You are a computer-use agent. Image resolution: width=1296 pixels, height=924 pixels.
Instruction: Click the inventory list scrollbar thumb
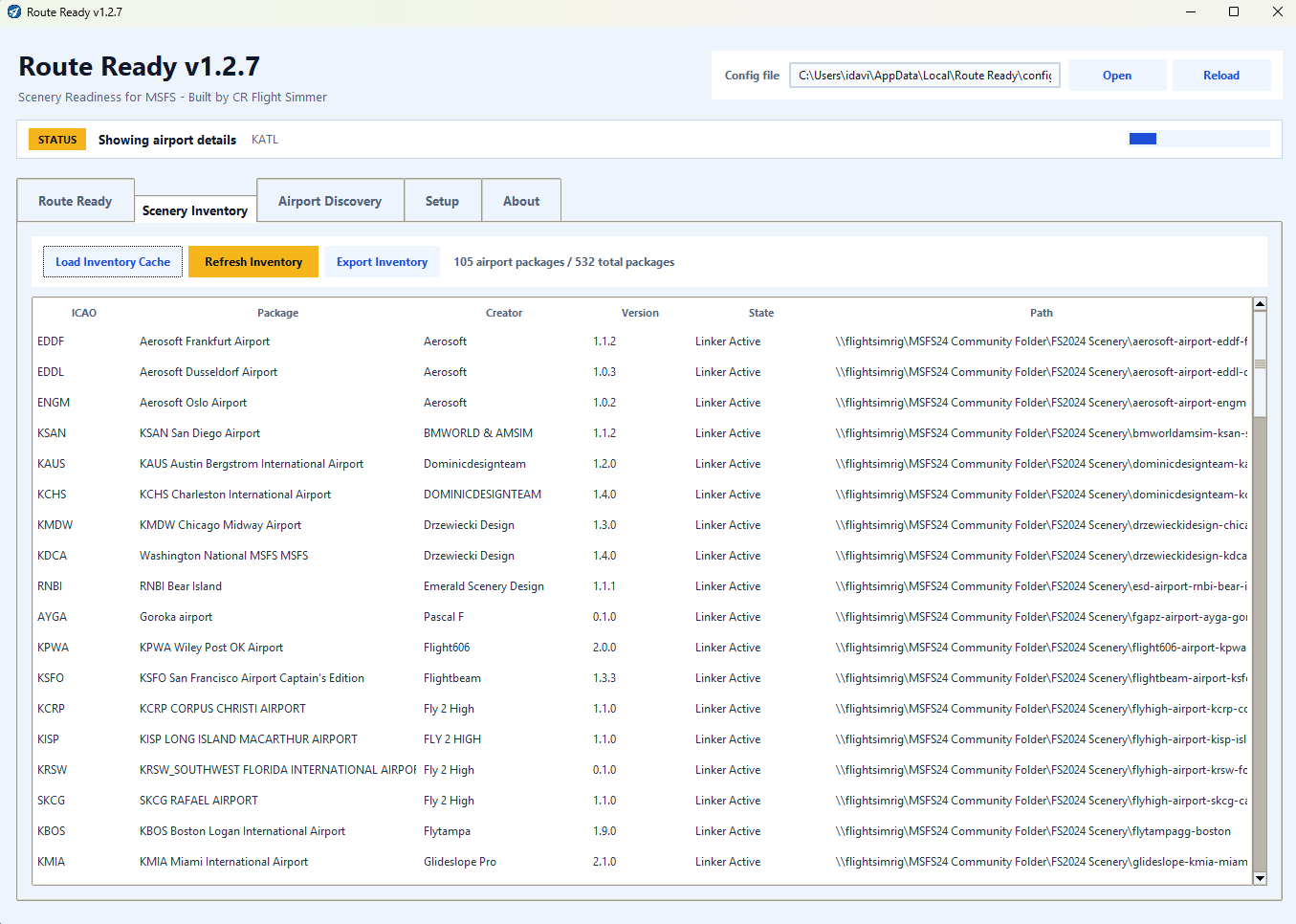(1260, 364)
